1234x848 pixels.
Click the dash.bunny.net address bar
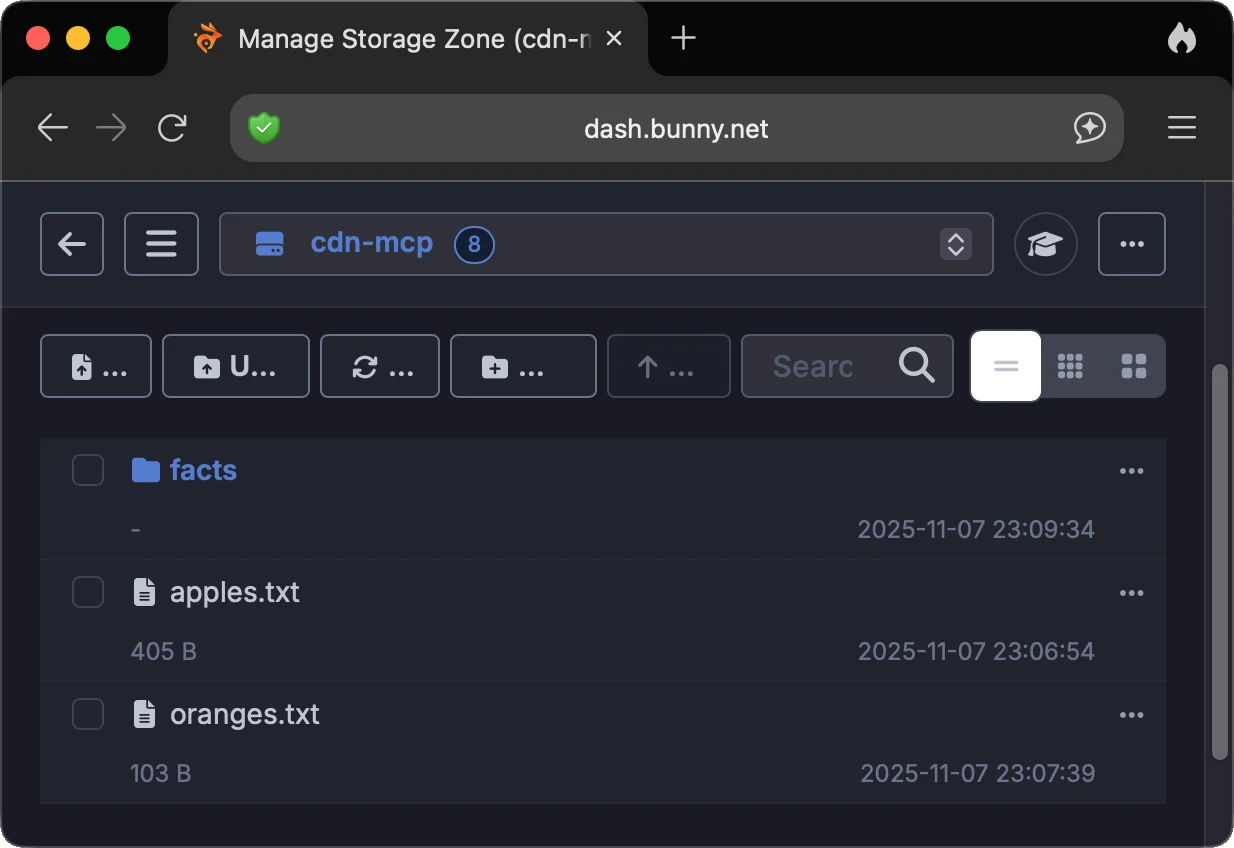(676, 128)
